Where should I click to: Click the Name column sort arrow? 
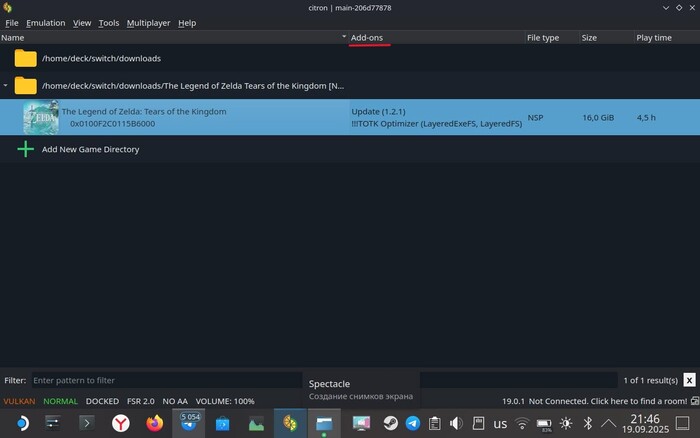[x=344, y=38]
